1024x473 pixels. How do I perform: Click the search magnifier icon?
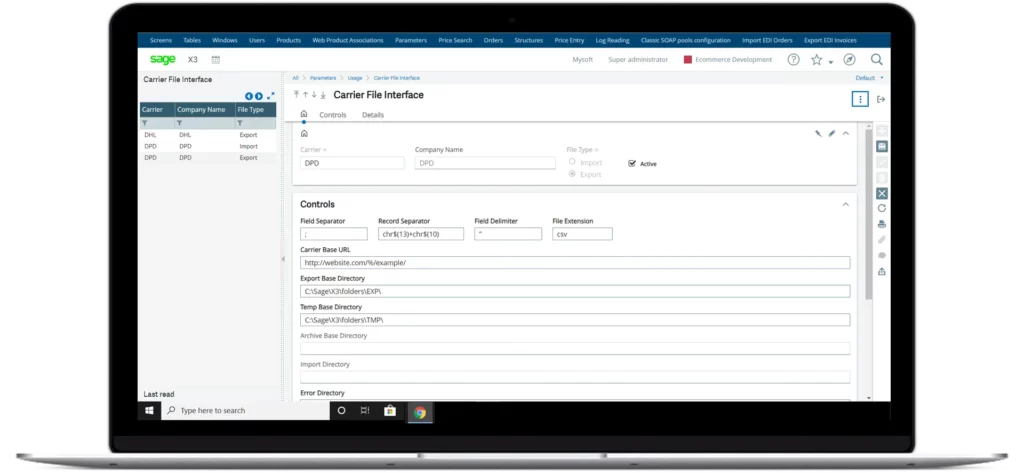click(876, 59)
